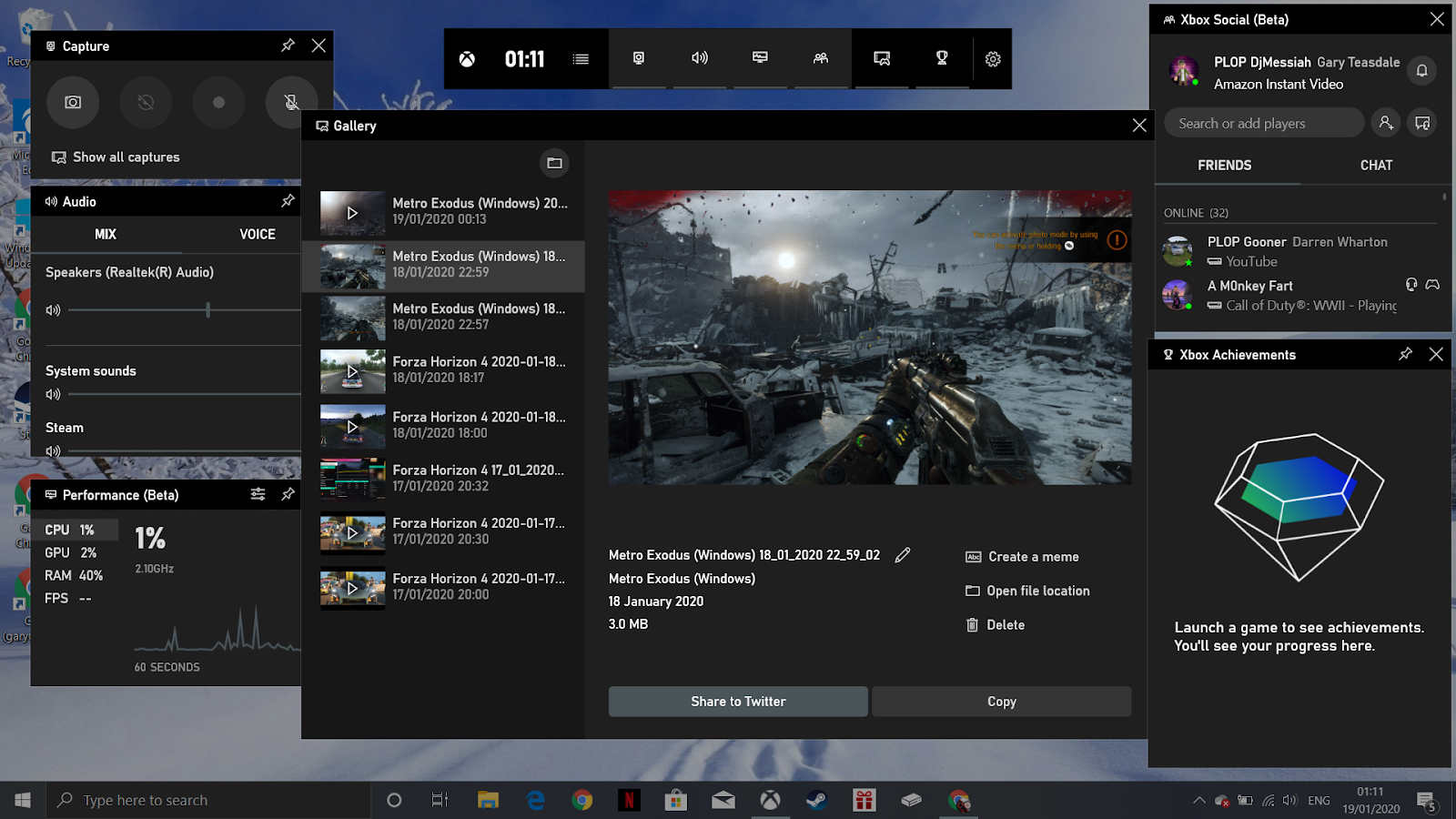The height and width of the screenshot is (819, 1456).
Task: Pin the Capture widget
Action: point(288,45)
